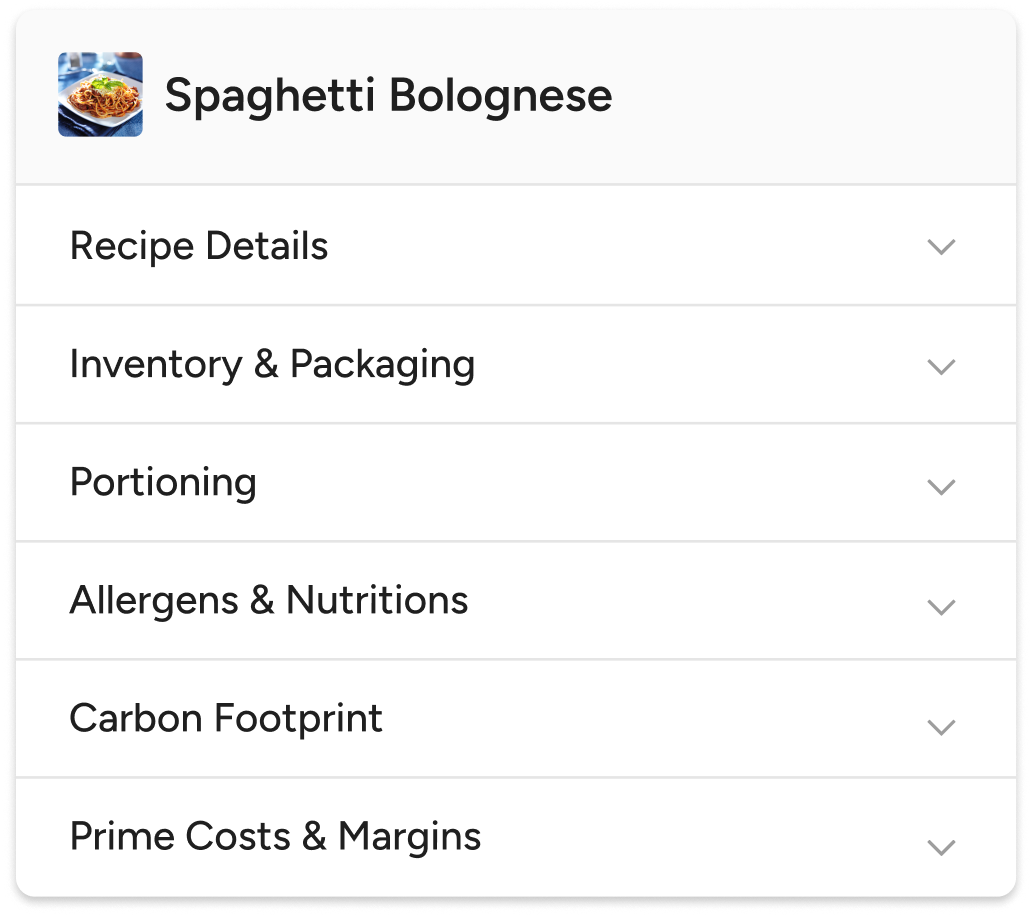Image resolution: width=1030 pixels, height=916 pixels.
Task: Open the Portioning section
Action: coord(515,483)
